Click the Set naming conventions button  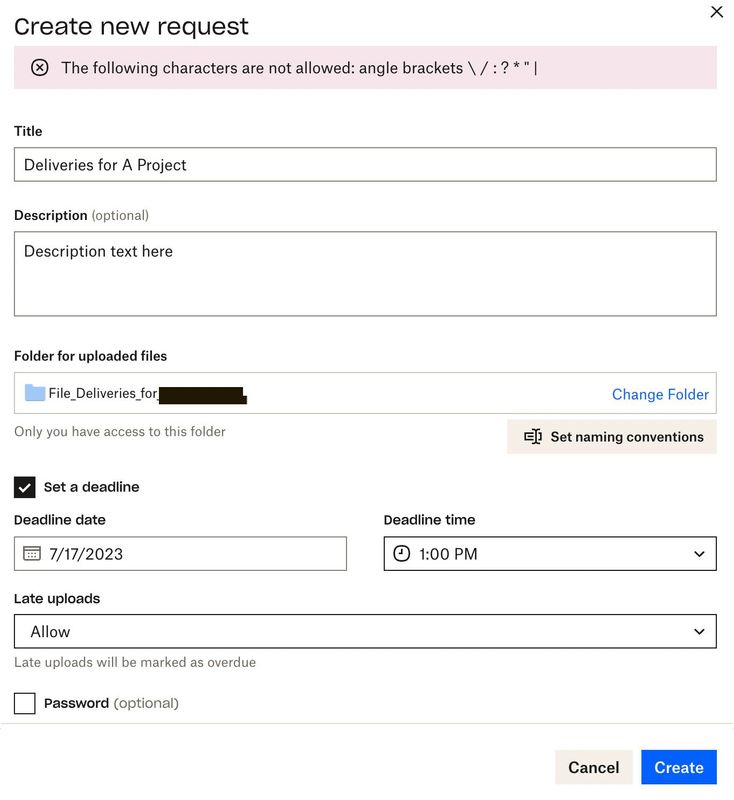(x=612, y=436)
